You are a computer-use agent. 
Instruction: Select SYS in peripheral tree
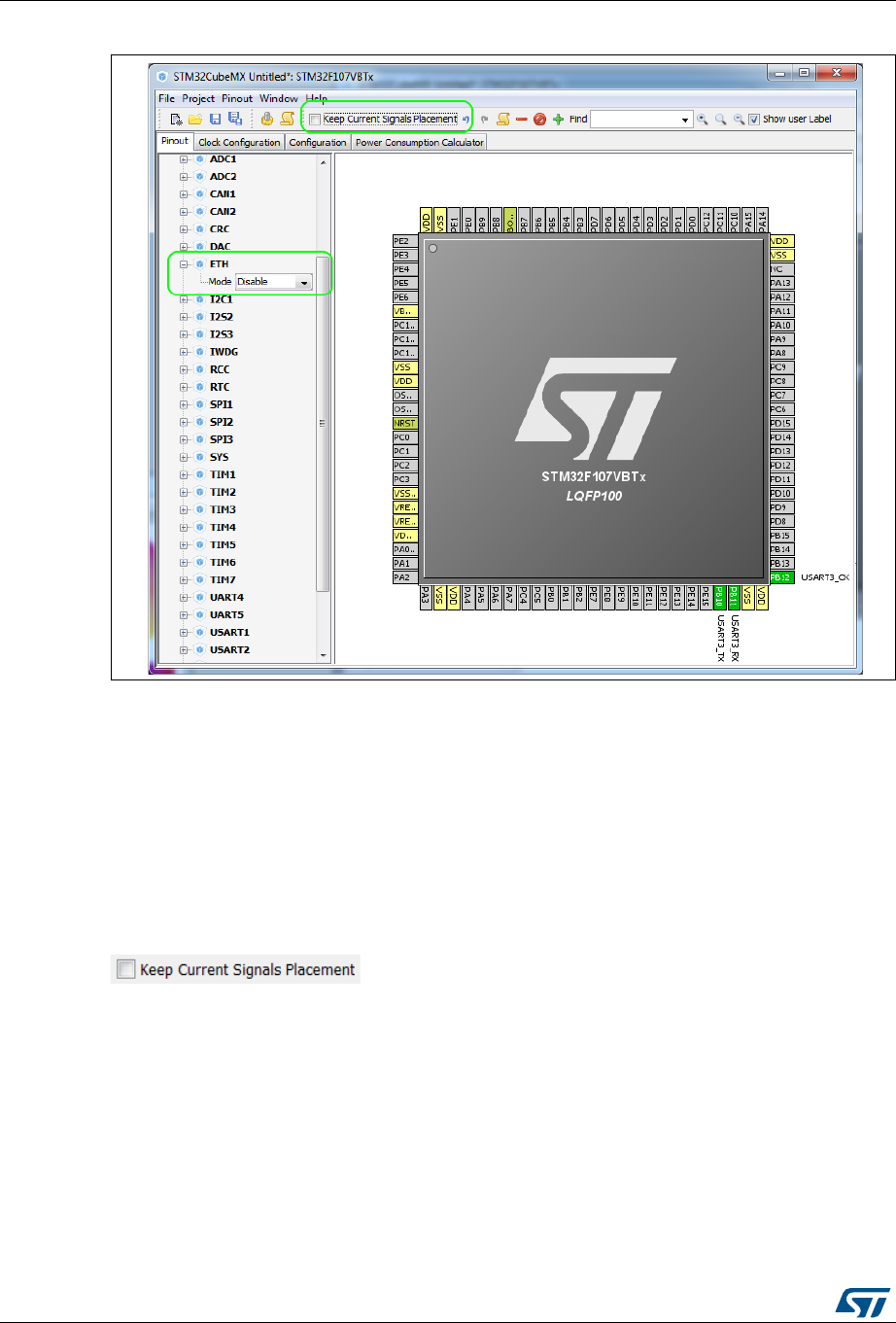tap(219, 457)
